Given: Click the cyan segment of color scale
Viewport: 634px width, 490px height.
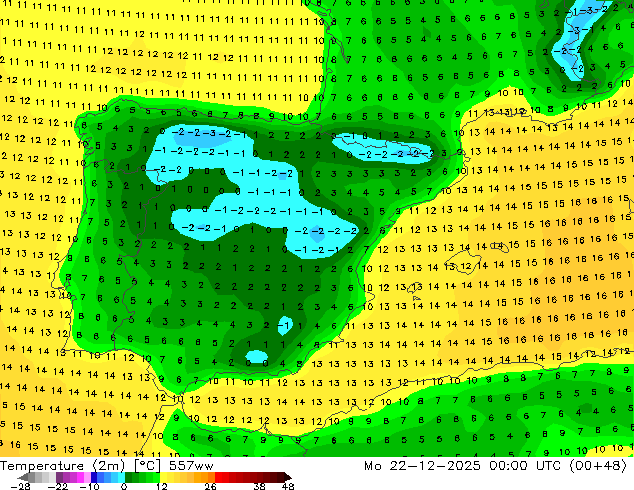Looking at the screenshot, I should coord(121,477).
